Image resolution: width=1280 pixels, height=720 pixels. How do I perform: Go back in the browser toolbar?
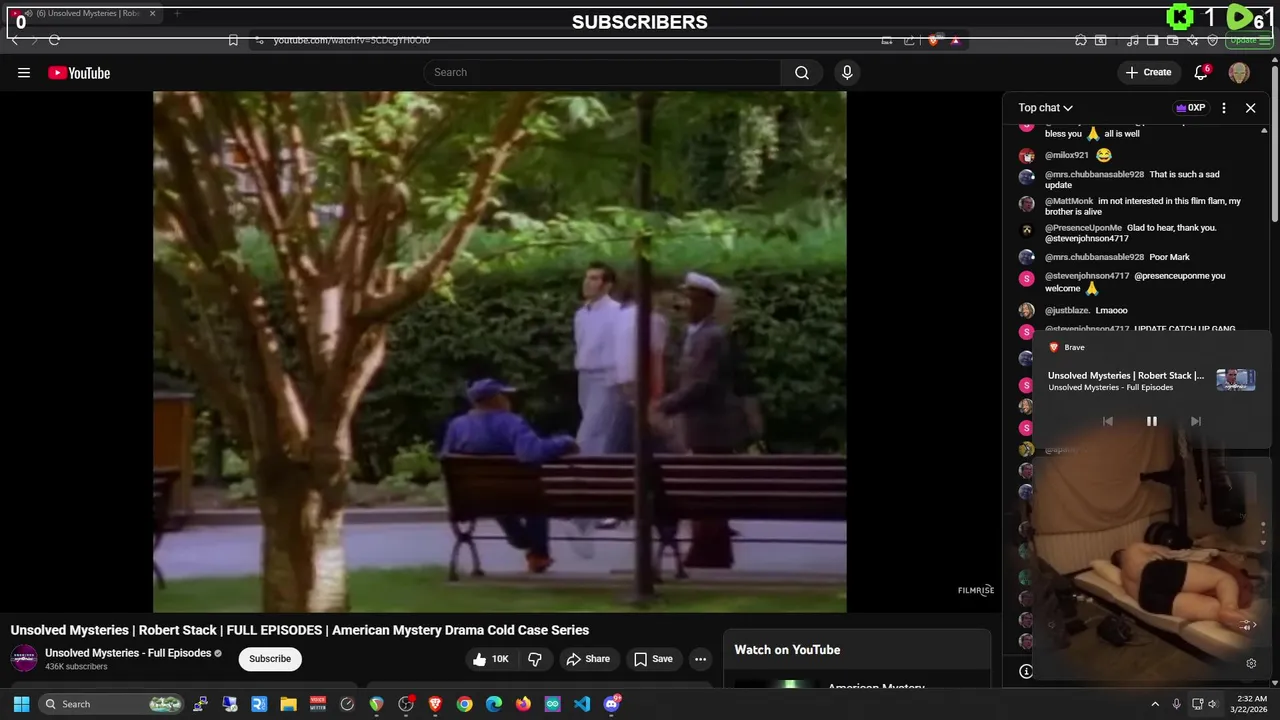(x=14, y=40)
